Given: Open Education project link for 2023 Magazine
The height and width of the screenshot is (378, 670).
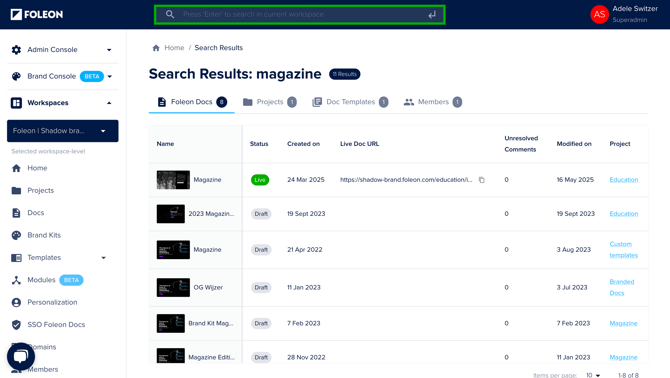Looking at the screenshot, I should pyautogui.click(x=623, y=214).
